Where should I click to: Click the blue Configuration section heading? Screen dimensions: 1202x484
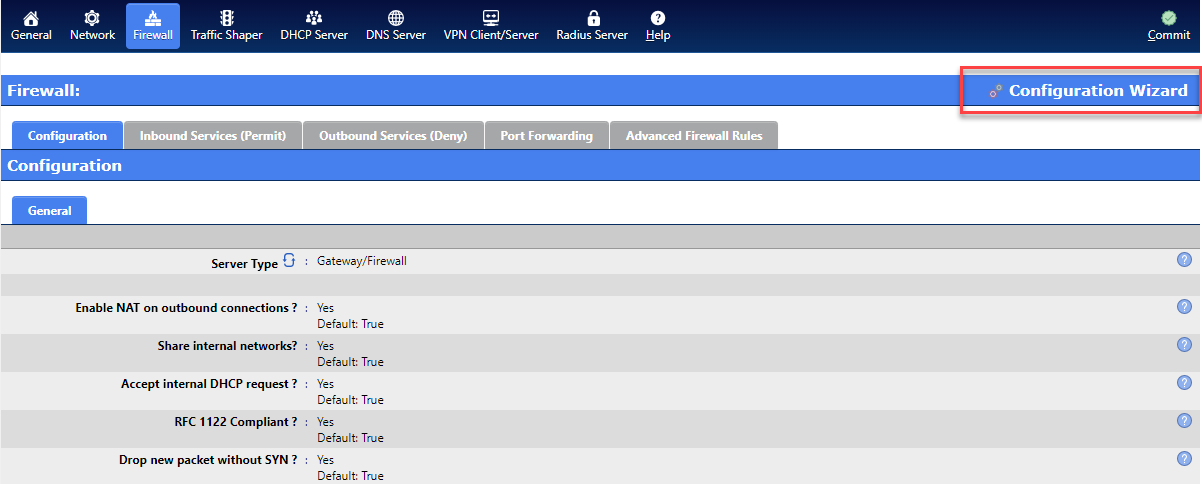coord(64,166)
